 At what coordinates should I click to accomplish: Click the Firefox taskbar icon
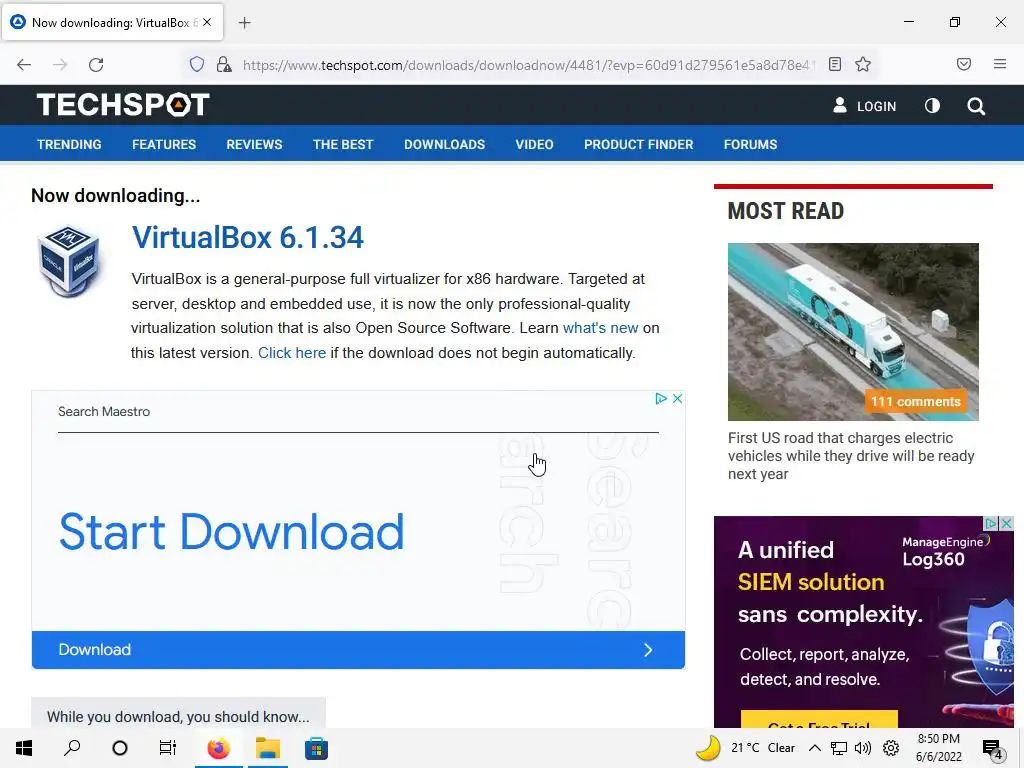pyautogui.click(x=219, y=748)
